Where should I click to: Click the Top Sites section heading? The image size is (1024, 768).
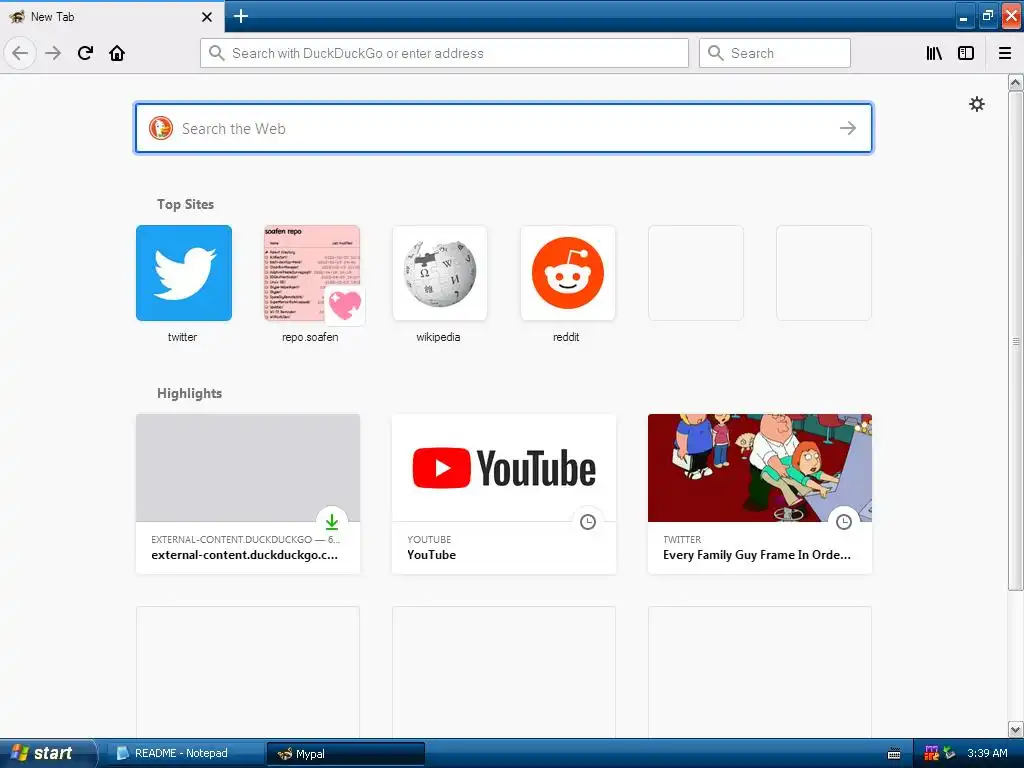pyautogui.click(x=185, y=204)
